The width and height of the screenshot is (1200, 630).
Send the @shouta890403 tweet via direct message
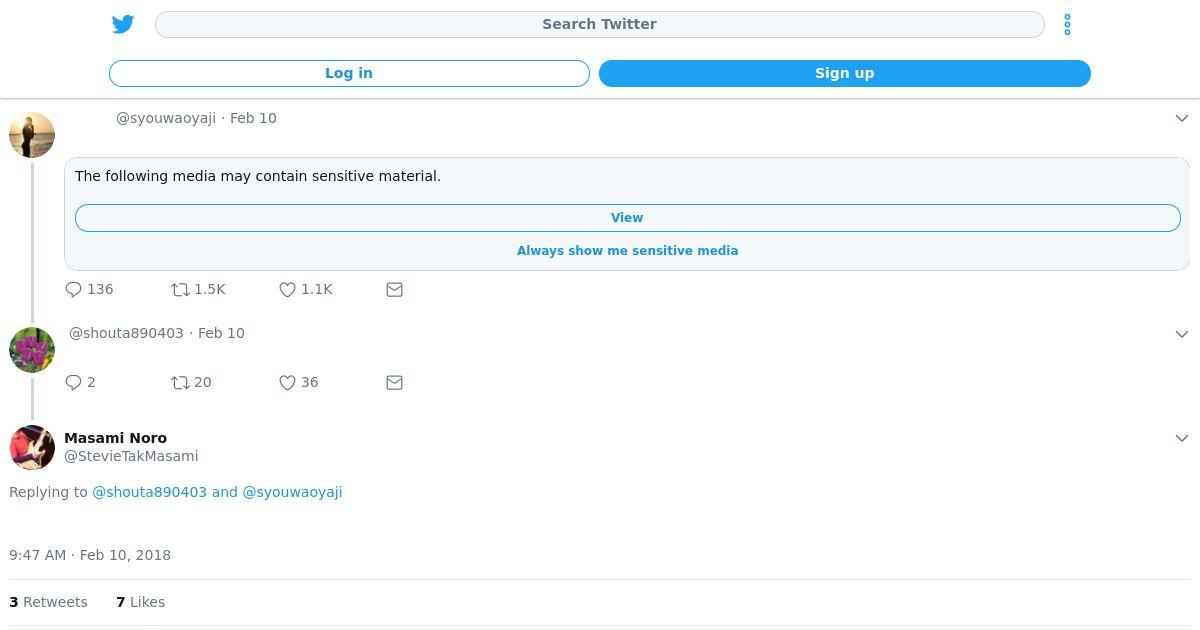point(394,382)
